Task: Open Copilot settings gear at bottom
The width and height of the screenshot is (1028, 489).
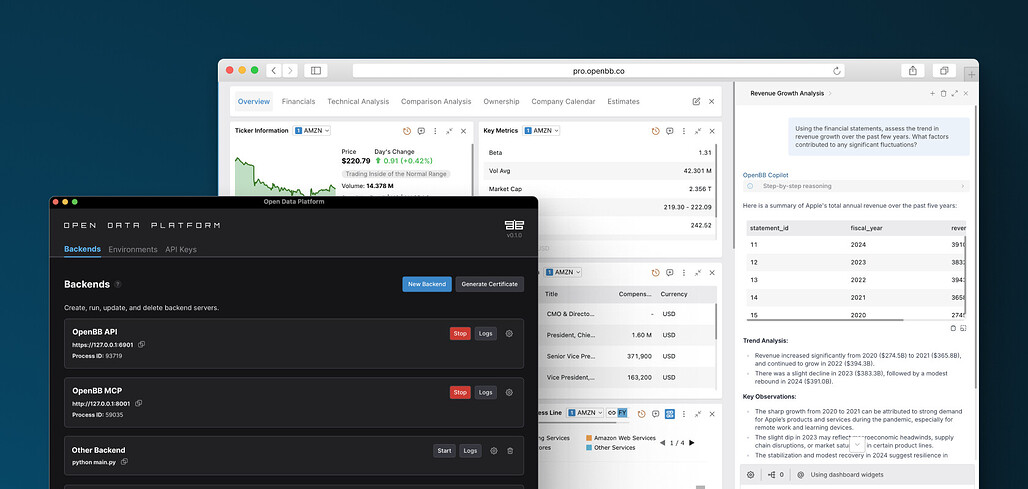Action: point(751,475)
